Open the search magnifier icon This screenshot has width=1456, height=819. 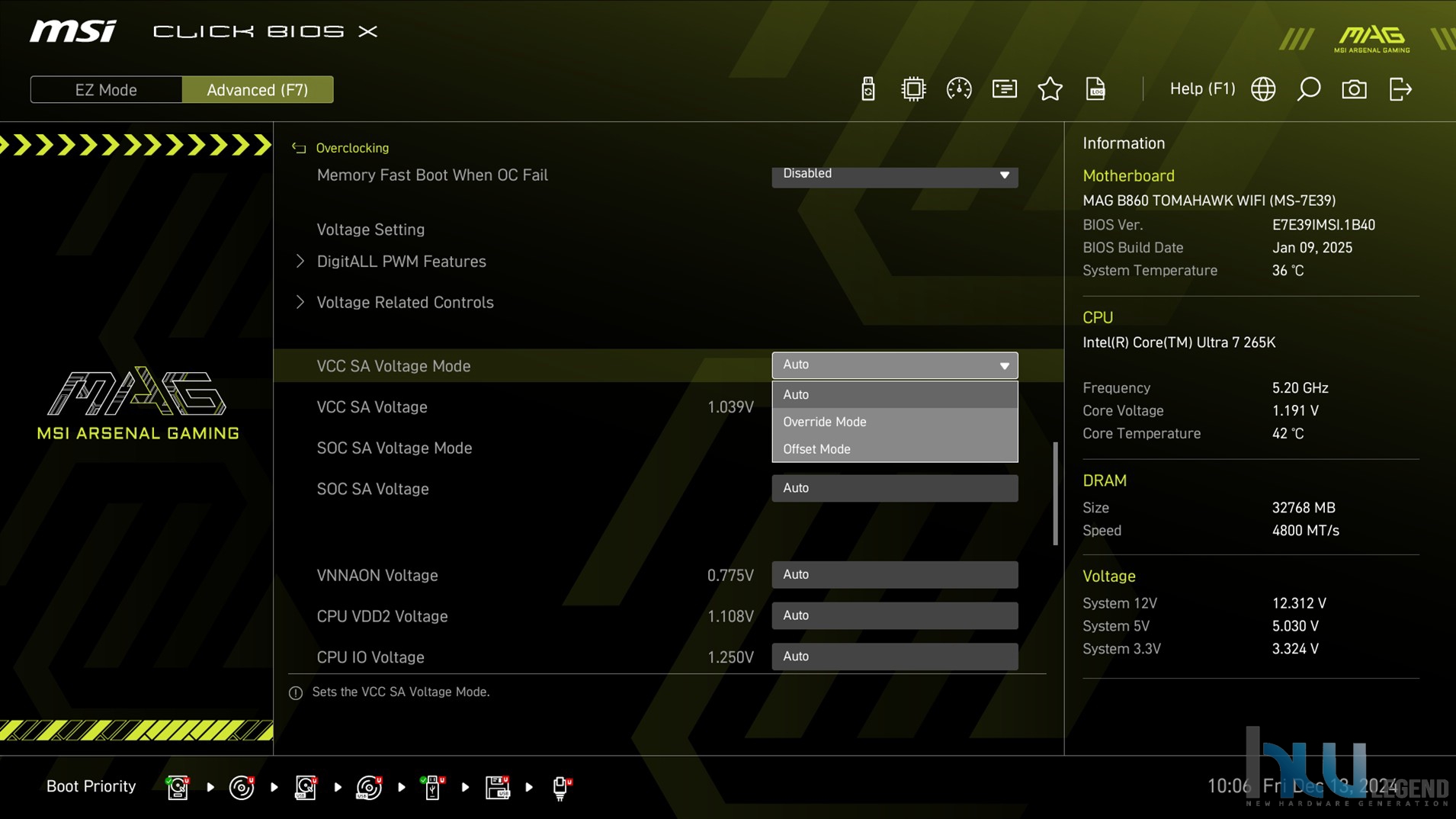1308,89
